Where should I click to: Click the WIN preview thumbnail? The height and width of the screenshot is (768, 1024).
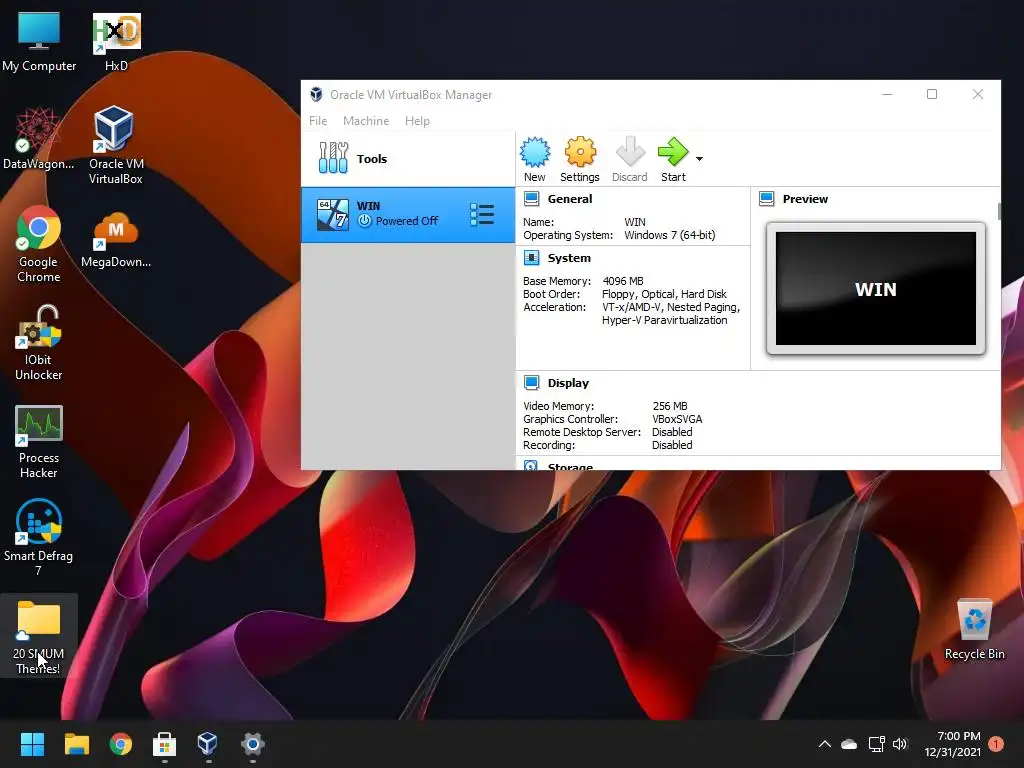[x=876, y=289]
